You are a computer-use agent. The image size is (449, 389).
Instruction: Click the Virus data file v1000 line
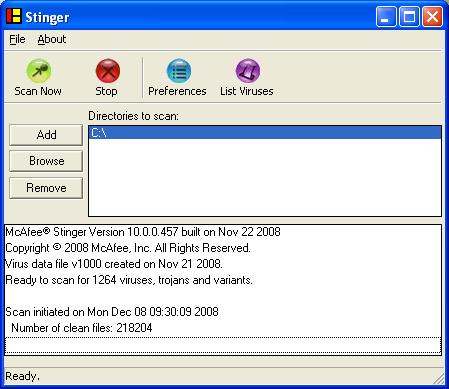click(x=114, y=264)
